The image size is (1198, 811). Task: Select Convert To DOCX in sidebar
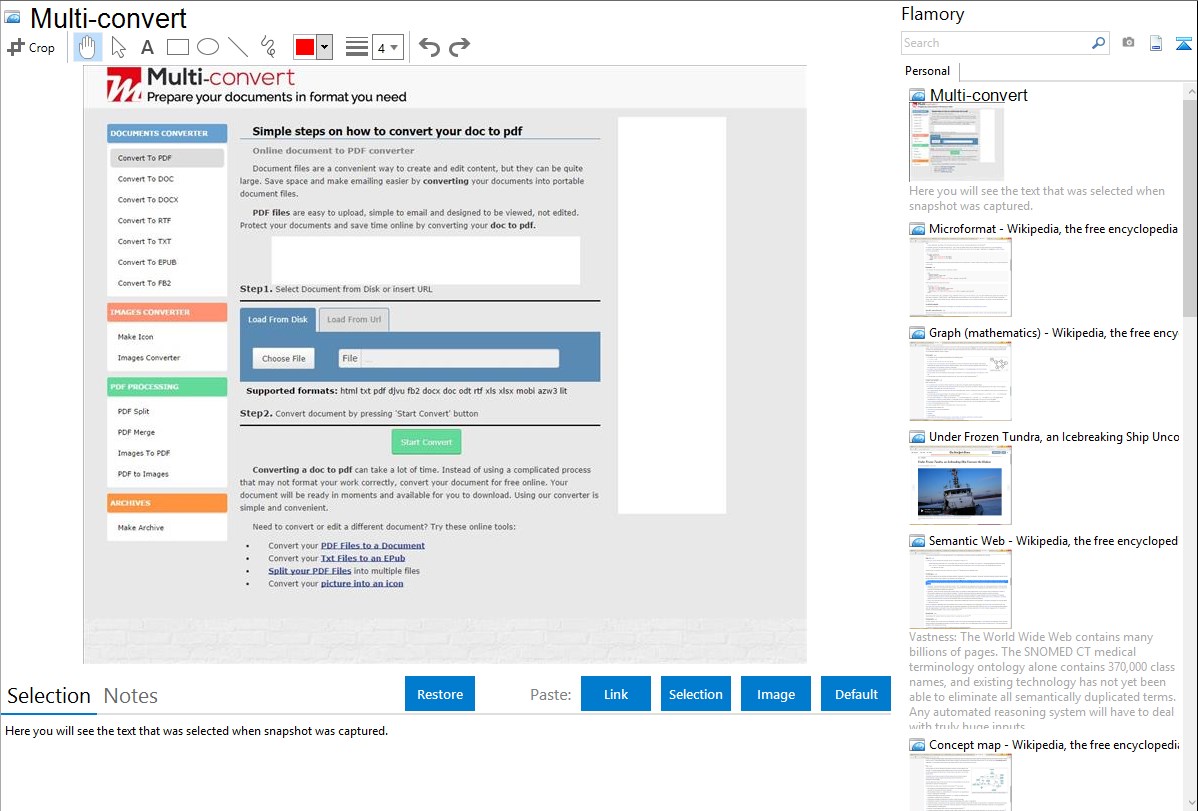click(147, 200)
